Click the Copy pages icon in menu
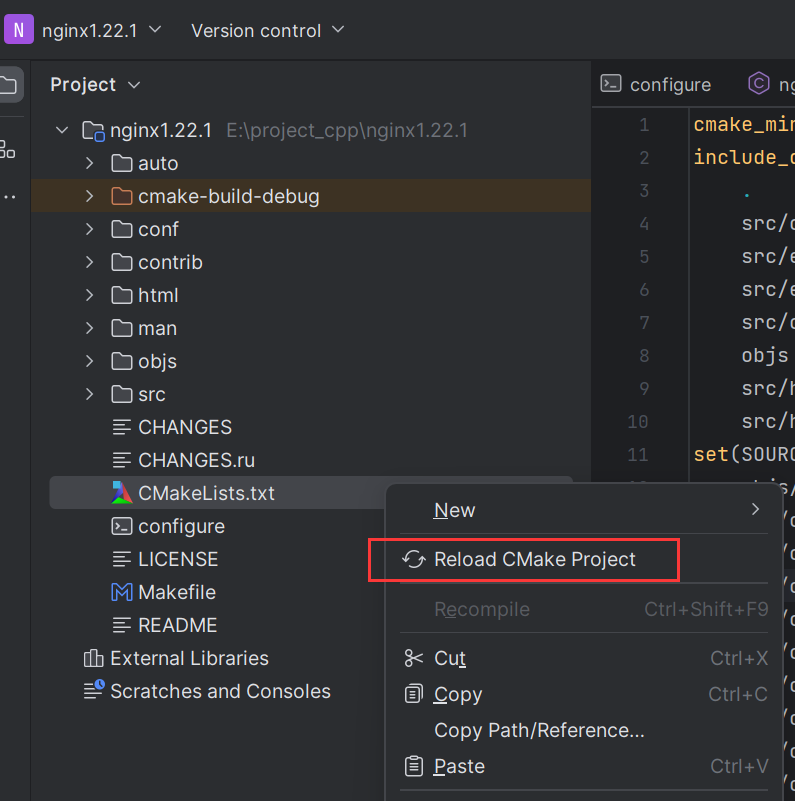The image size is (795, 801). tap(413, 694)
